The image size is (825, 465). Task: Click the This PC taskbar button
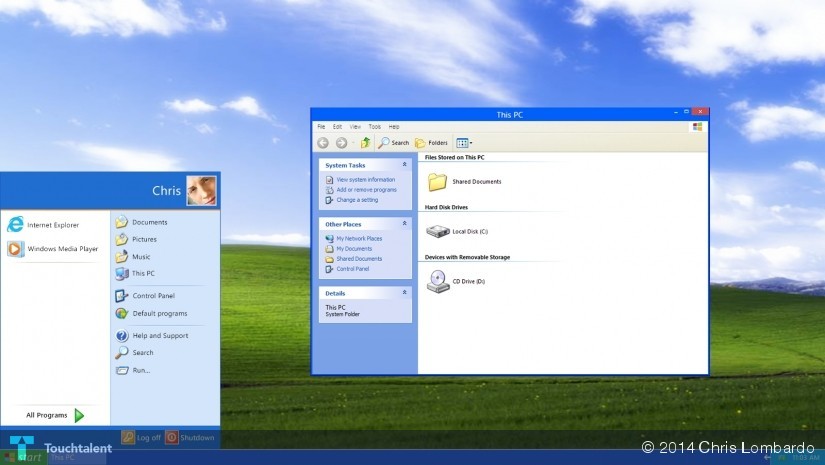tap(77, 458)
